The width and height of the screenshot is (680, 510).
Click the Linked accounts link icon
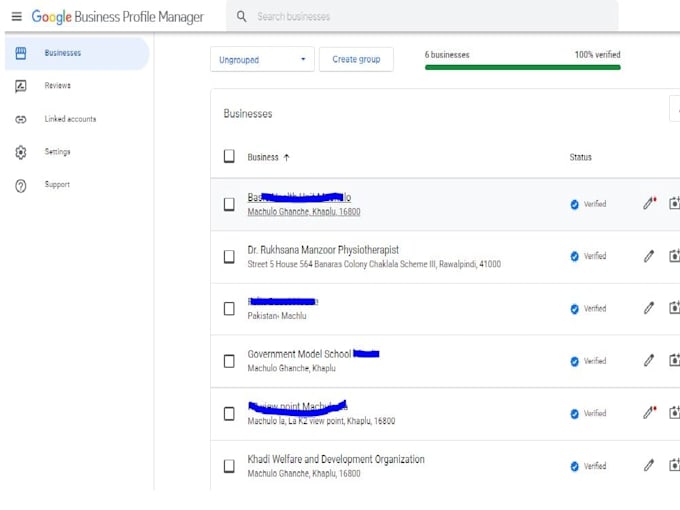21,119
